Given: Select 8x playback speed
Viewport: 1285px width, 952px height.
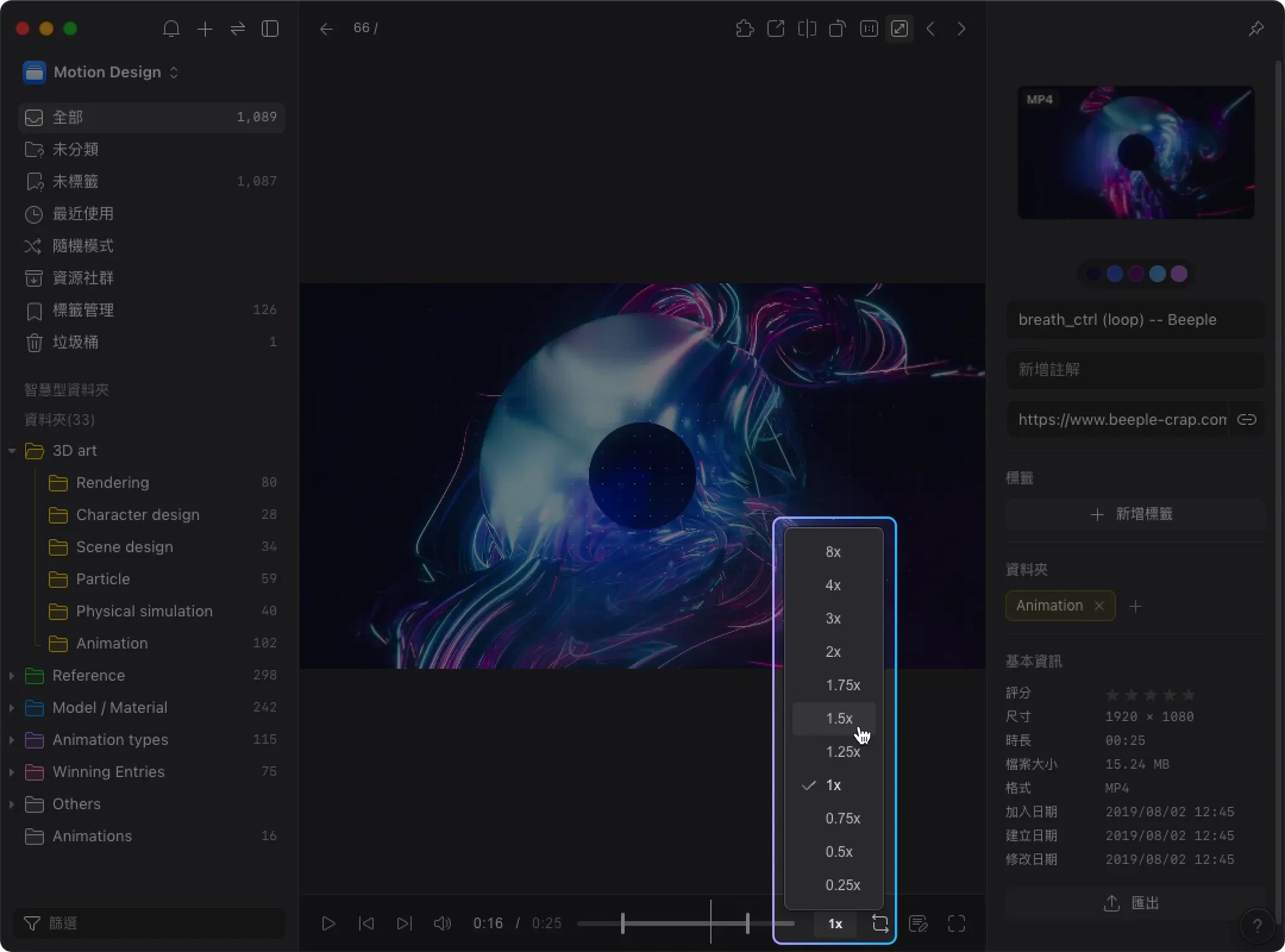Looking at the screenshot, I should [834, 552].
